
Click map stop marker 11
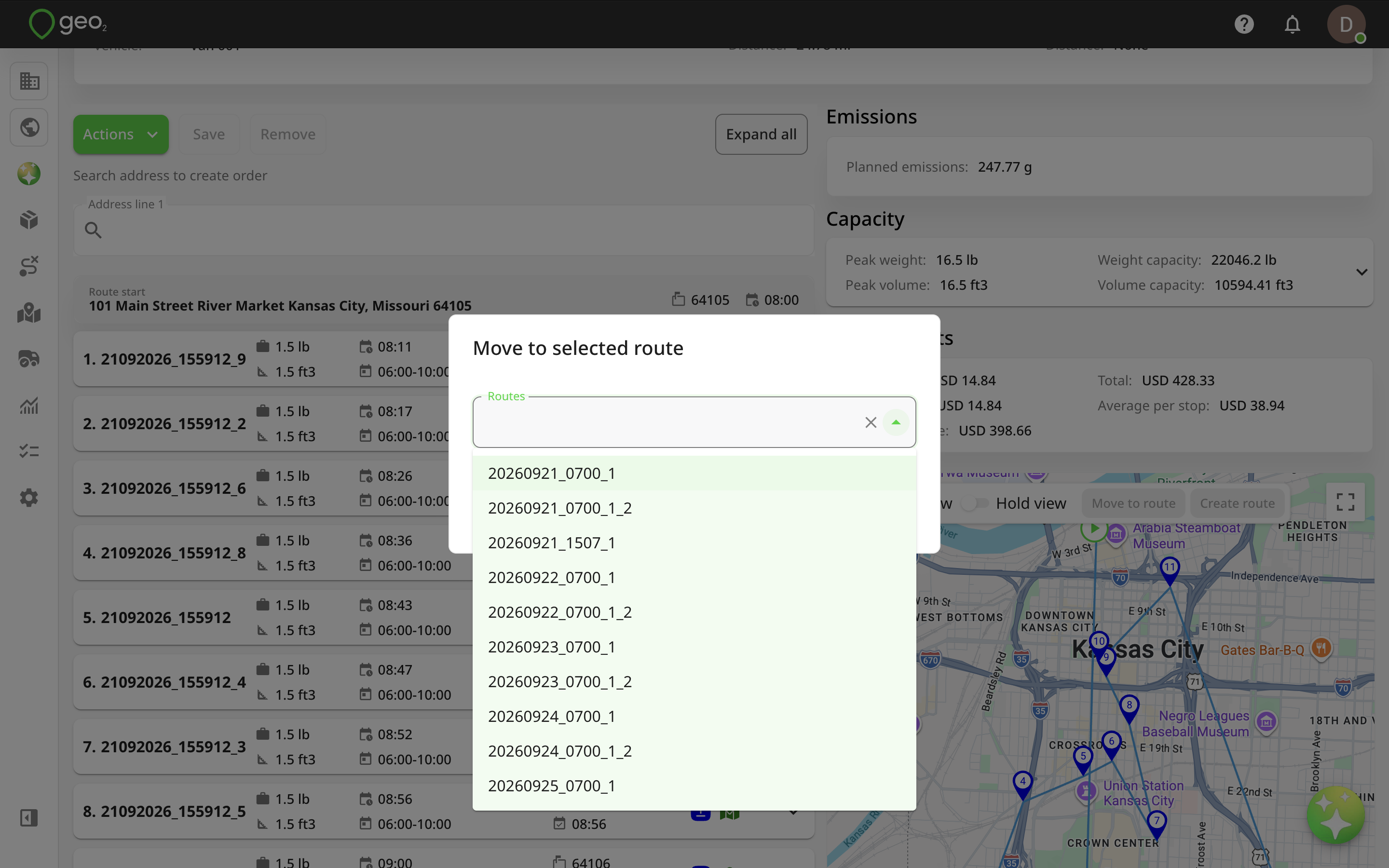pyautogui.click(x=1170, y=570)
